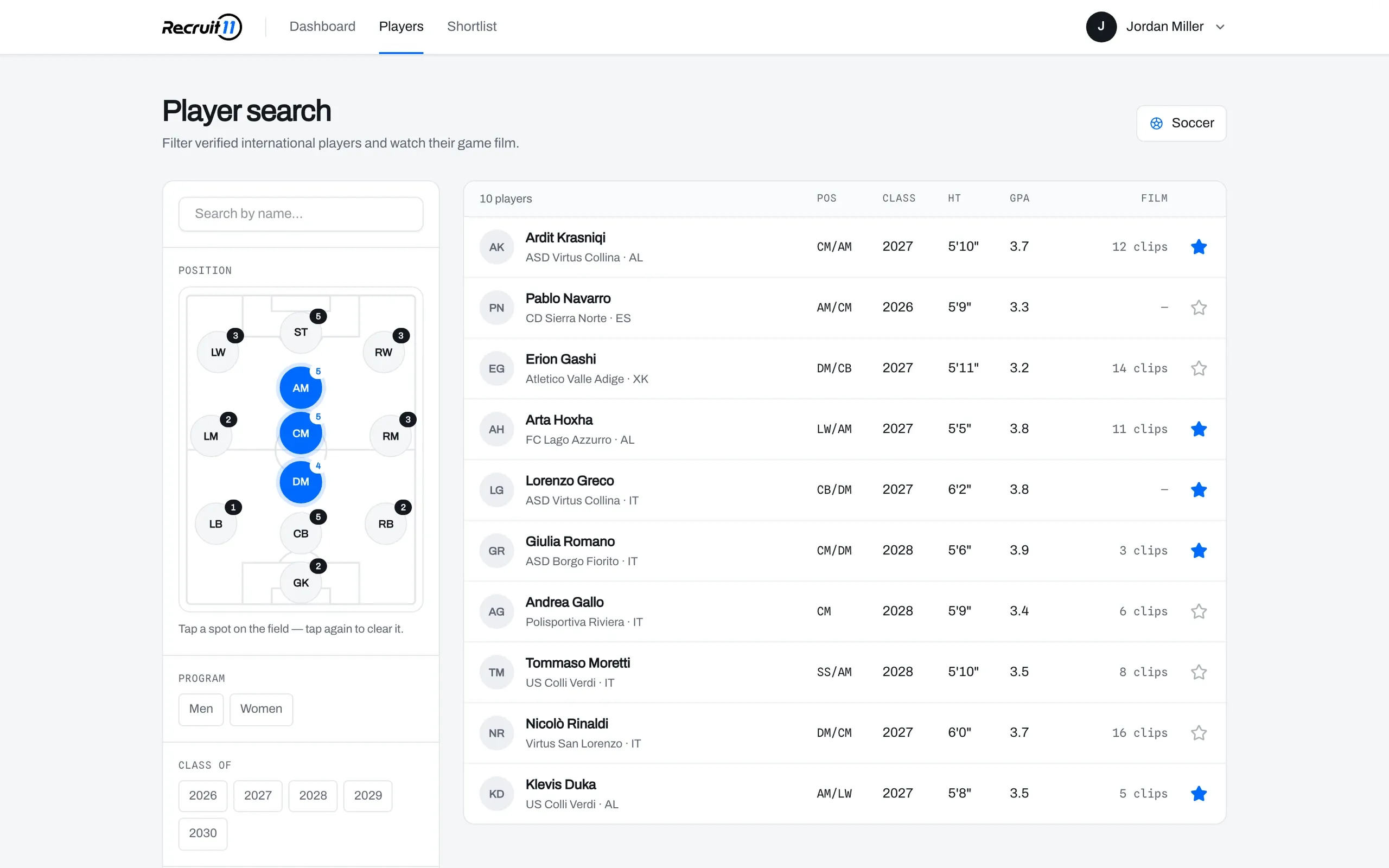The width and height of the screenshot is (1389, 868).
Task: Select the RM position spot
Action: pyautogui.click(x=390, y=436)
